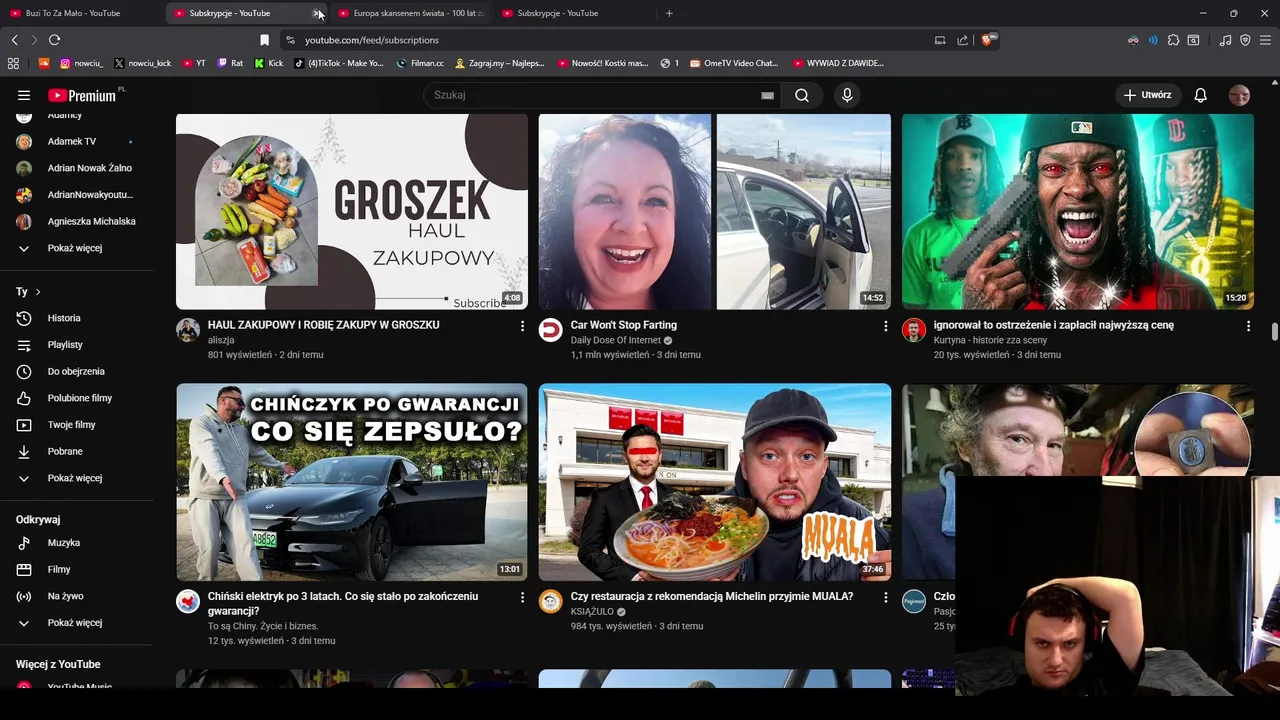The image size is (1280, 720).
Task: Click the bookmark icon beside address bar
Action: pyautogui.click(x=264, y=40)
